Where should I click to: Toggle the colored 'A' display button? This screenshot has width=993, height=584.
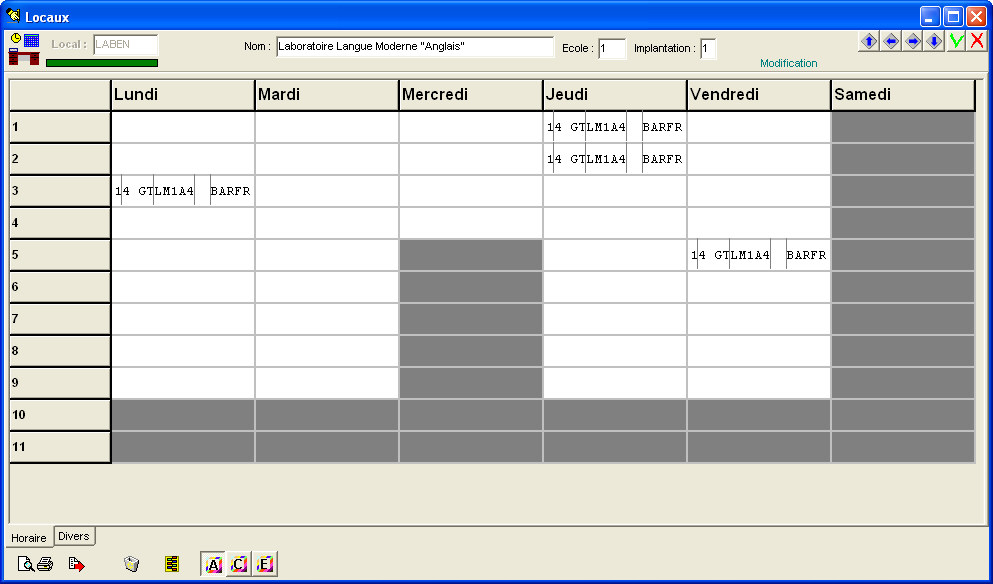(213, 564)
